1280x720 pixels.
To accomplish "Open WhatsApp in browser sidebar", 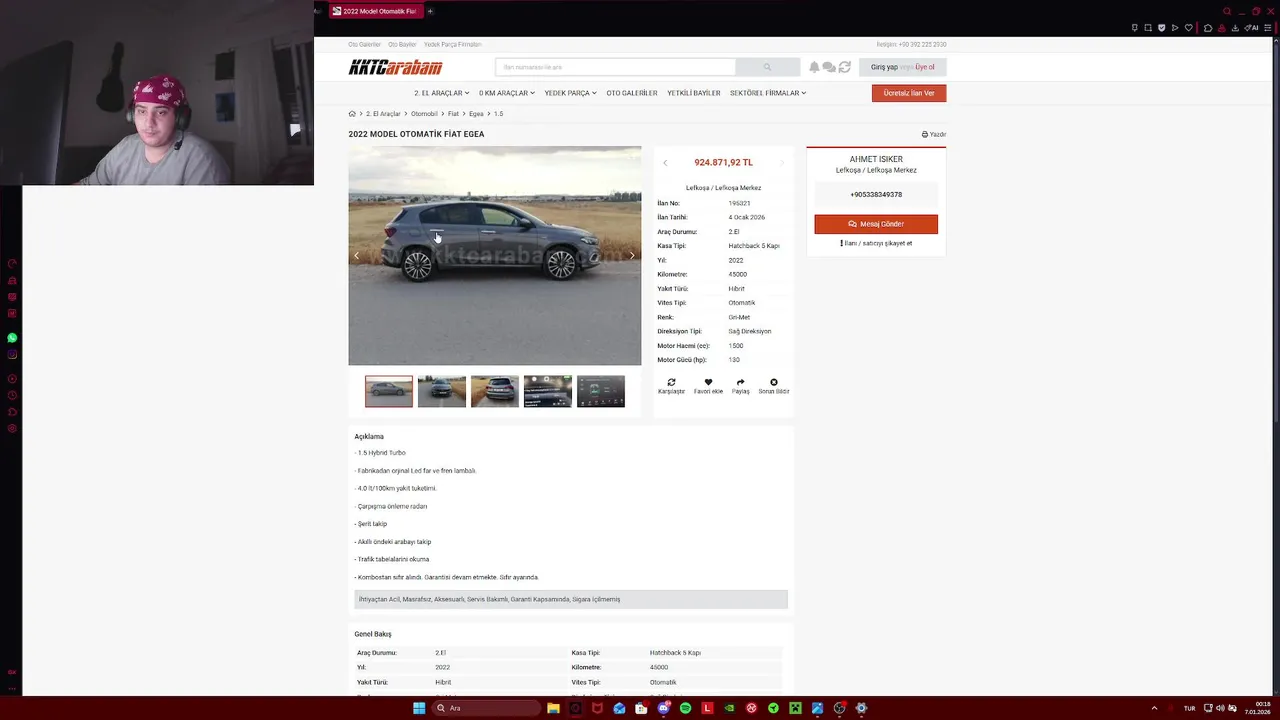I will click(x=12, y=338).
